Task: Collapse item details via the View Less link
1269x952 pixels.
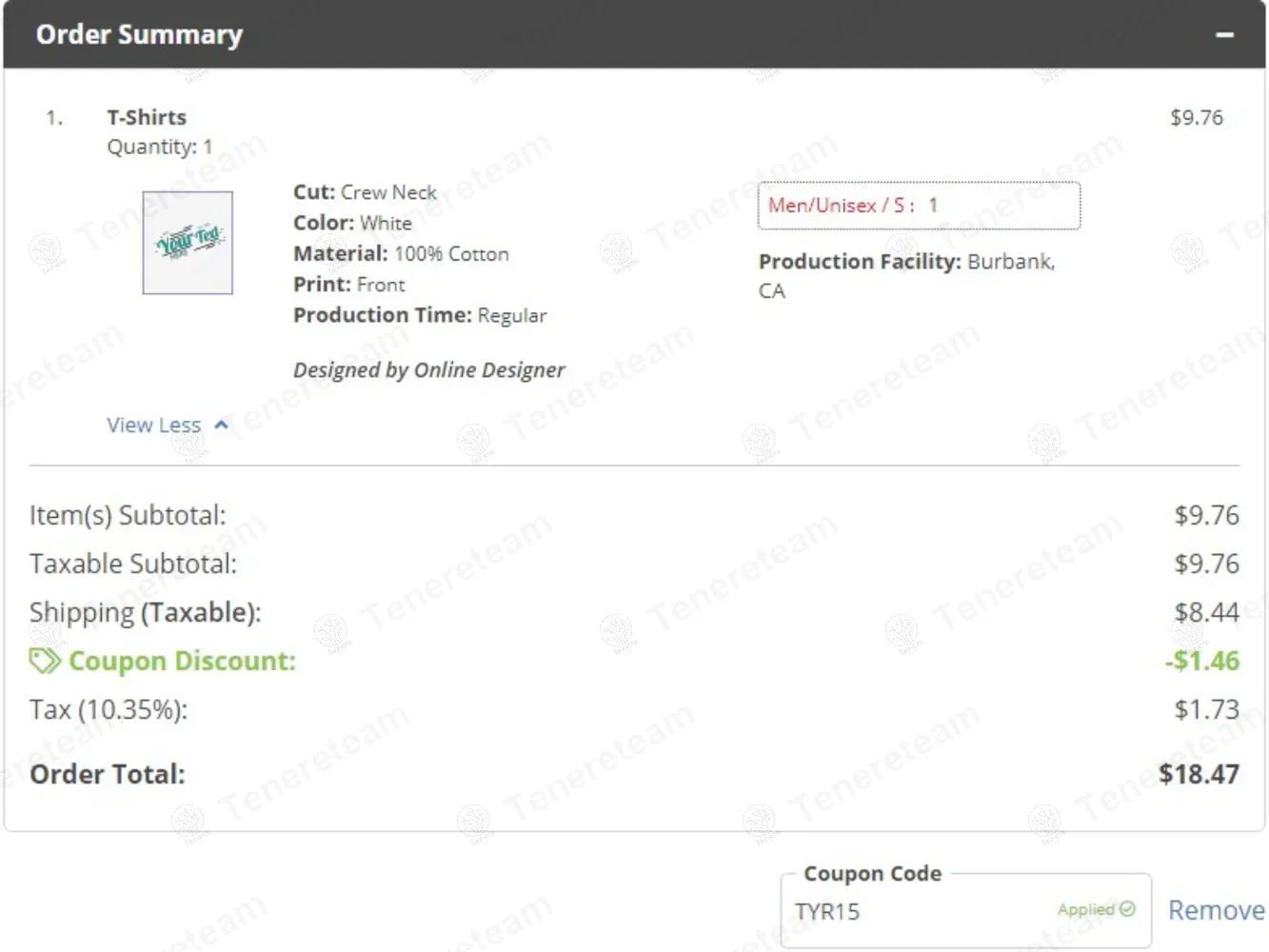Action: point(154,425)
